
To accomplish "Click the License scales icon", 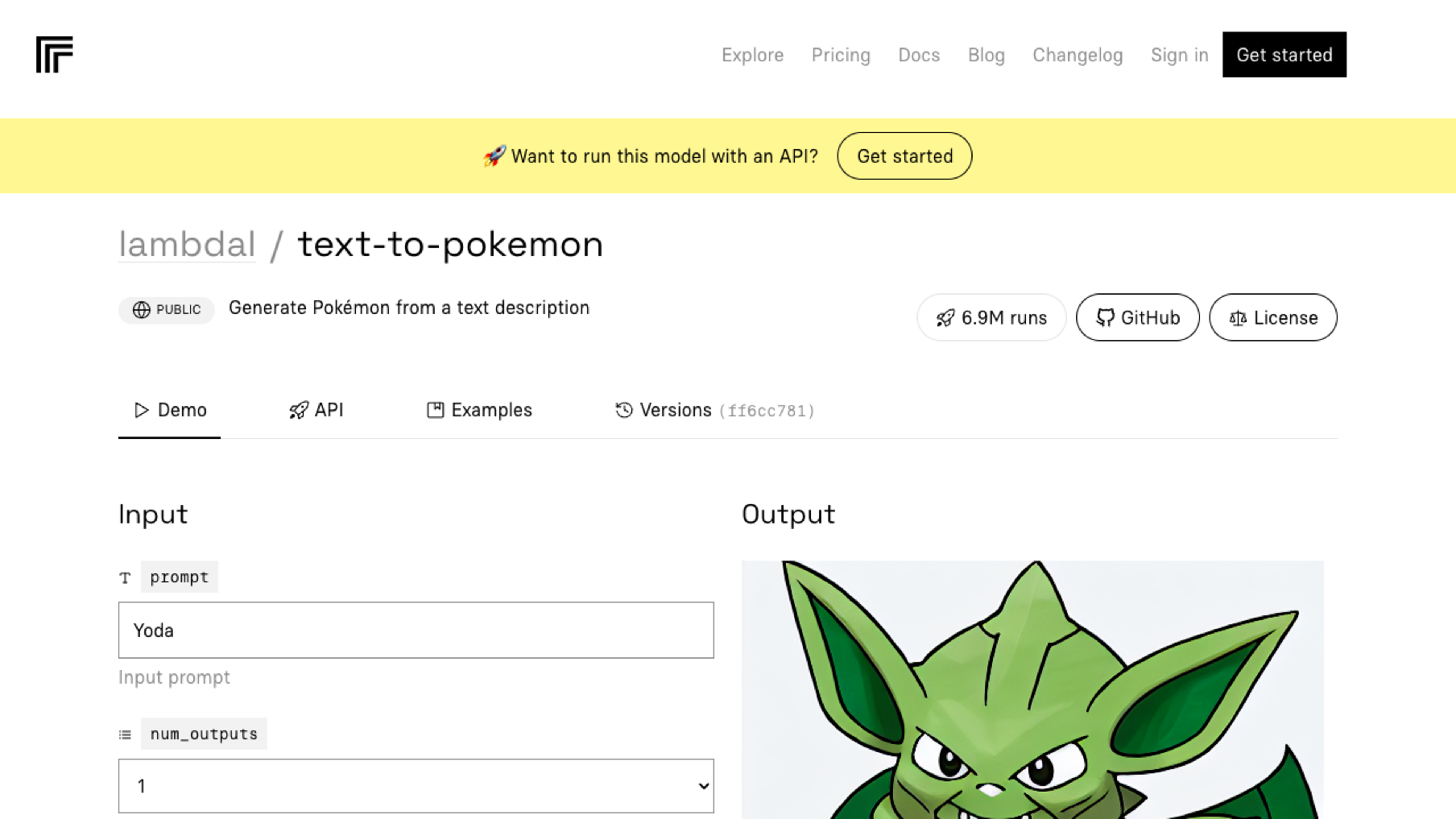I will click(1238, 318).
